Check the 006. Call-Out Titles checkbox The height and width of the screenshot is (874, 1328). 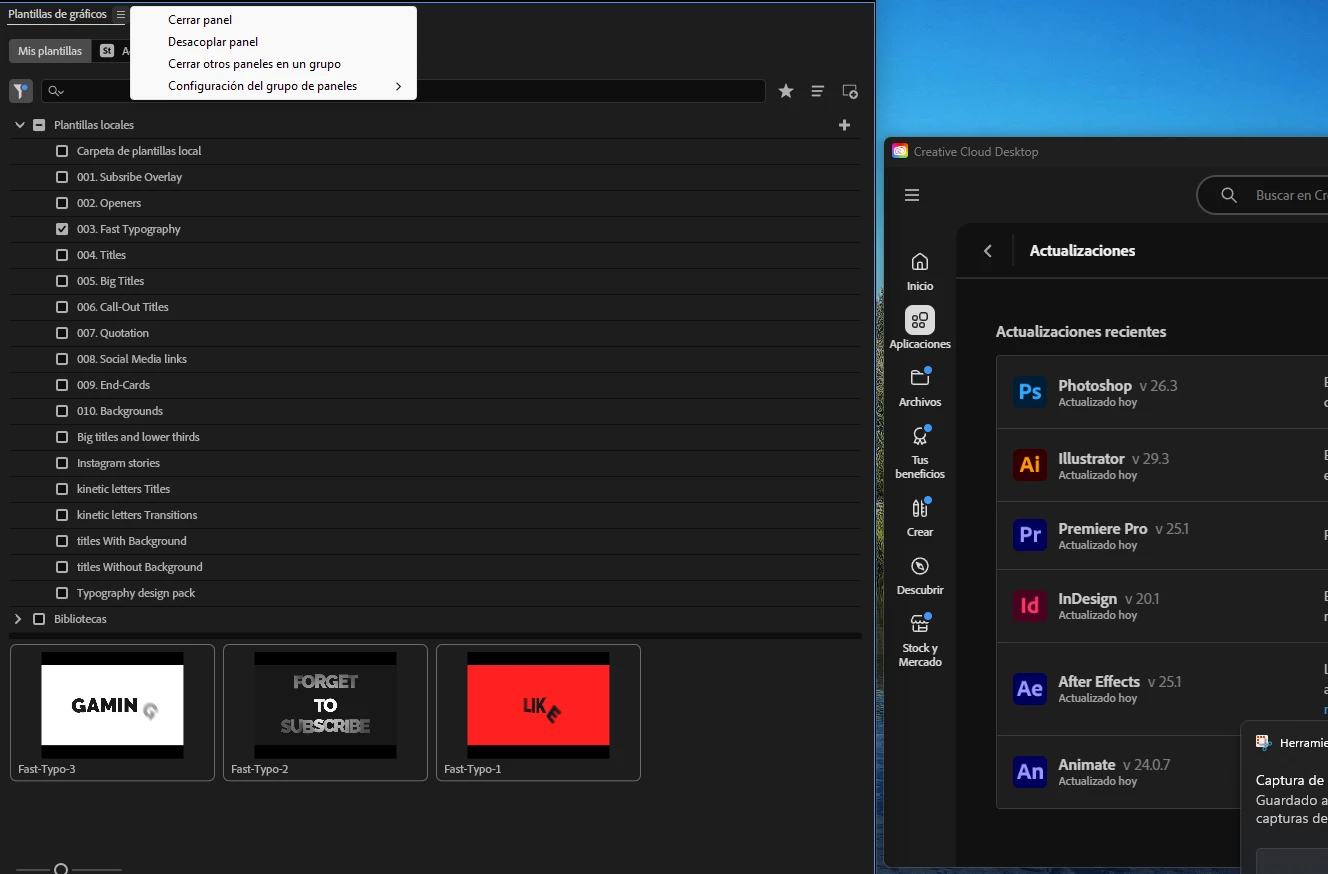pyautogui.click(x=62, y=307)
